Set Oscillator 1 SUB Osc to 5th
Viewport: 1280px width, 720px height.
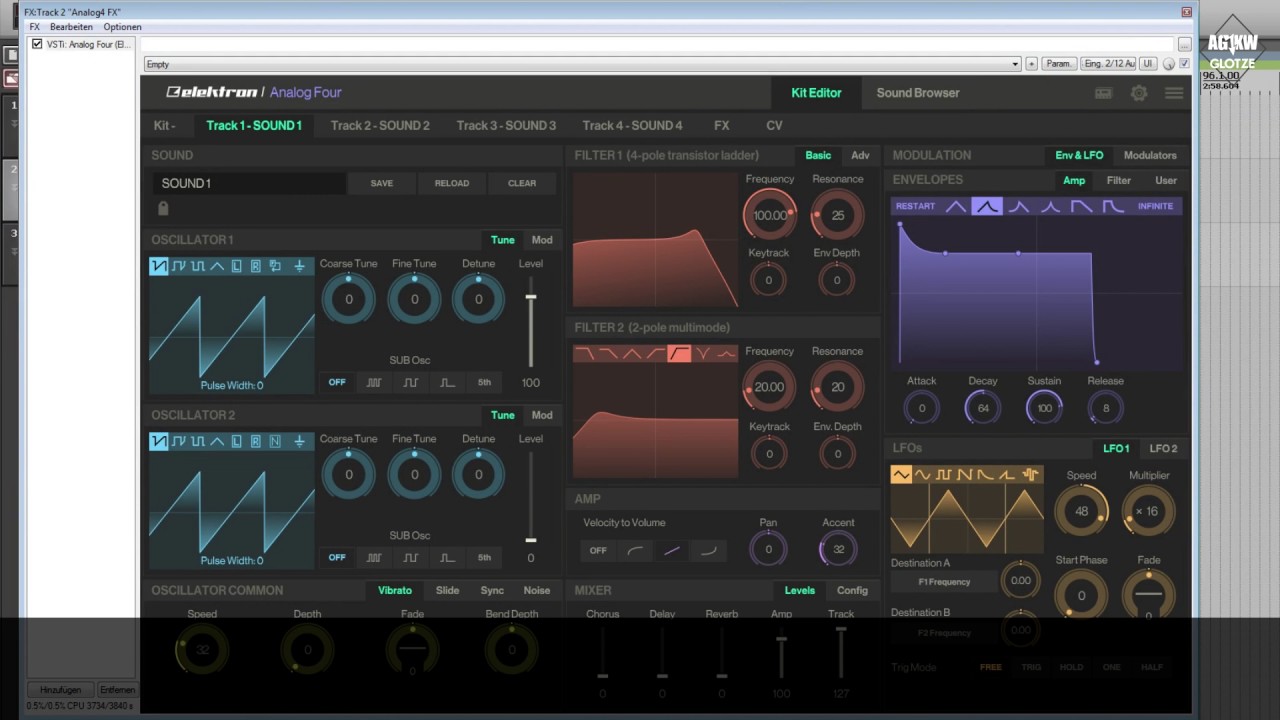484,383
